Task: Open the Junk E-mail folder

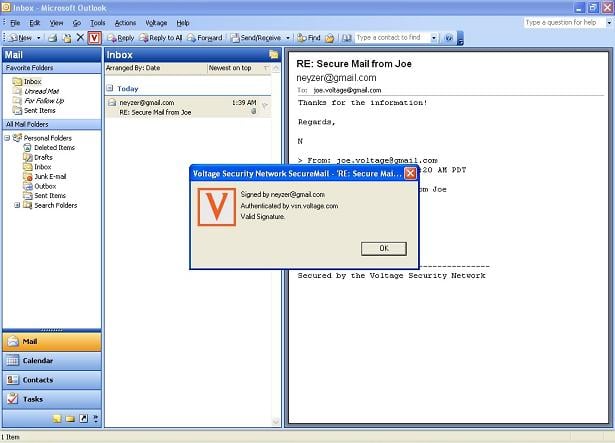Action: click(50, 177)
